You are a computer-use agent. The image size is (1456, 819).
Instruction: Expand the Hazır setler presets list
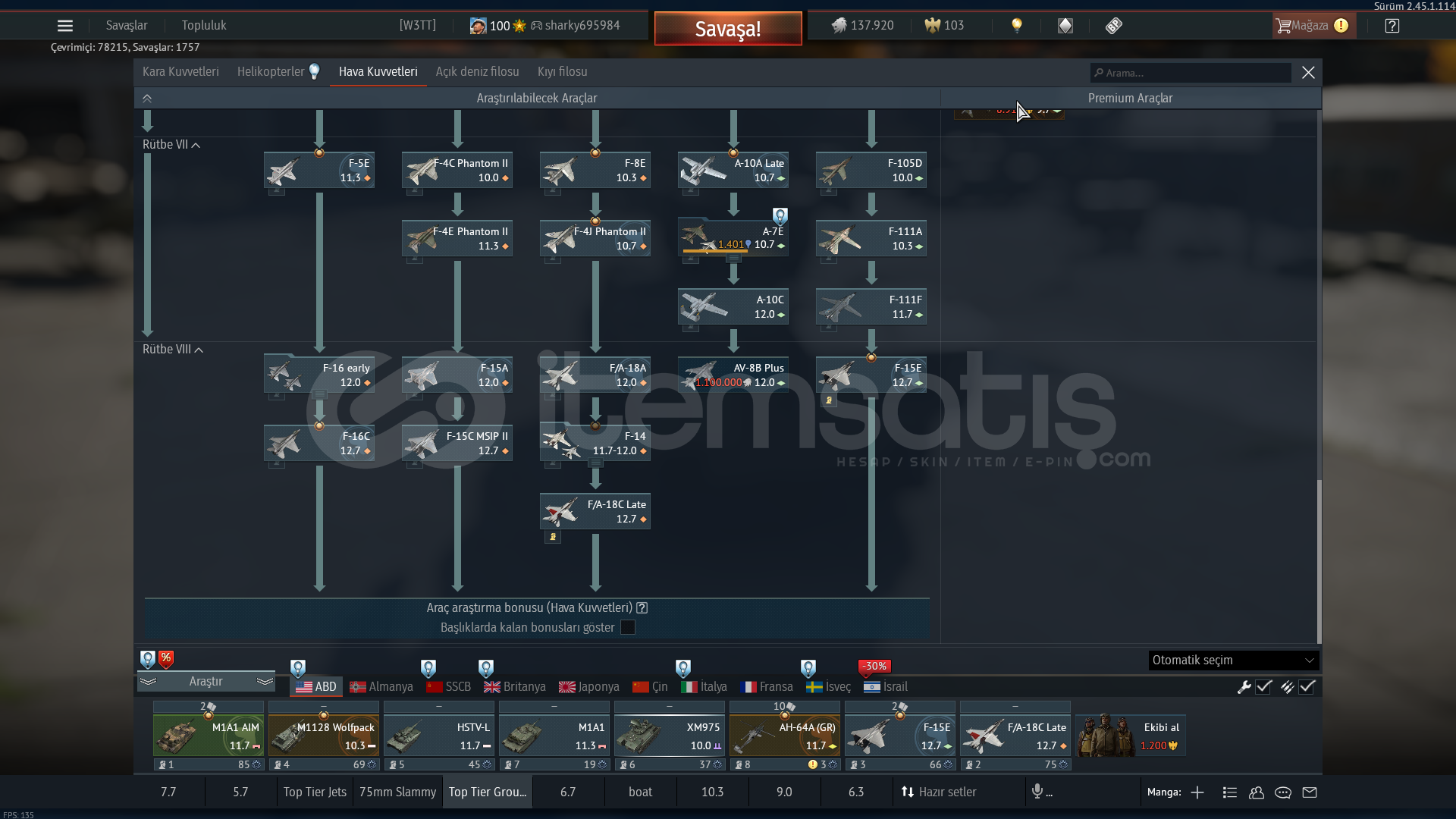[x=939, y=792]
